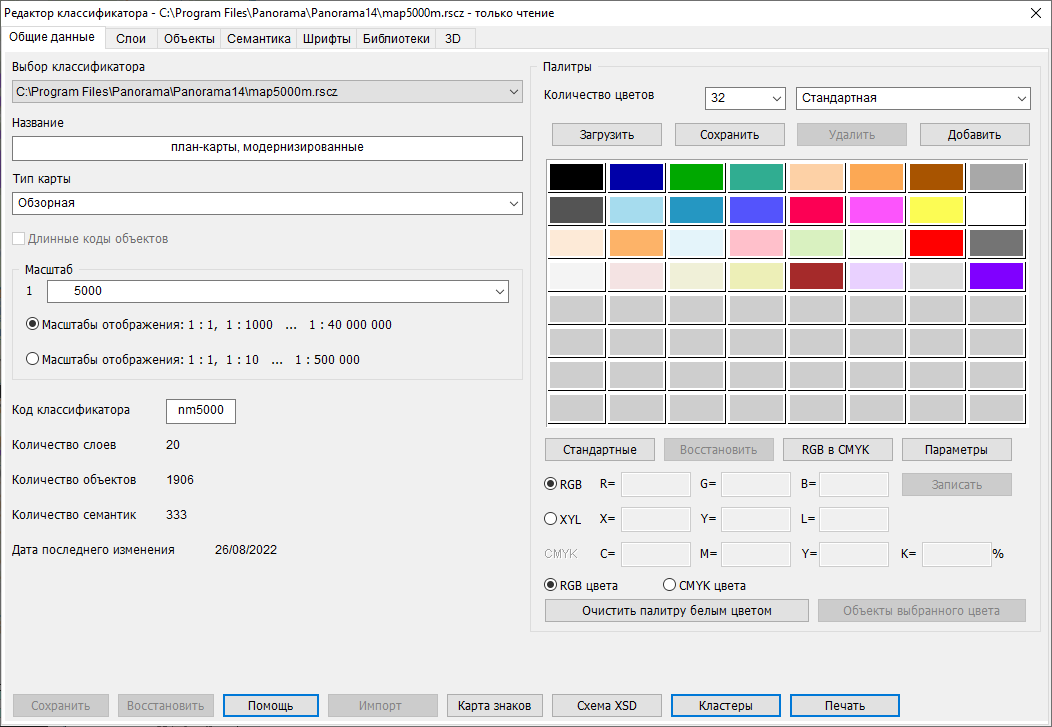This screenshot has width=1052, height=727.
Task: Switch to the Слои tab
Action: (x=131, y=39)
